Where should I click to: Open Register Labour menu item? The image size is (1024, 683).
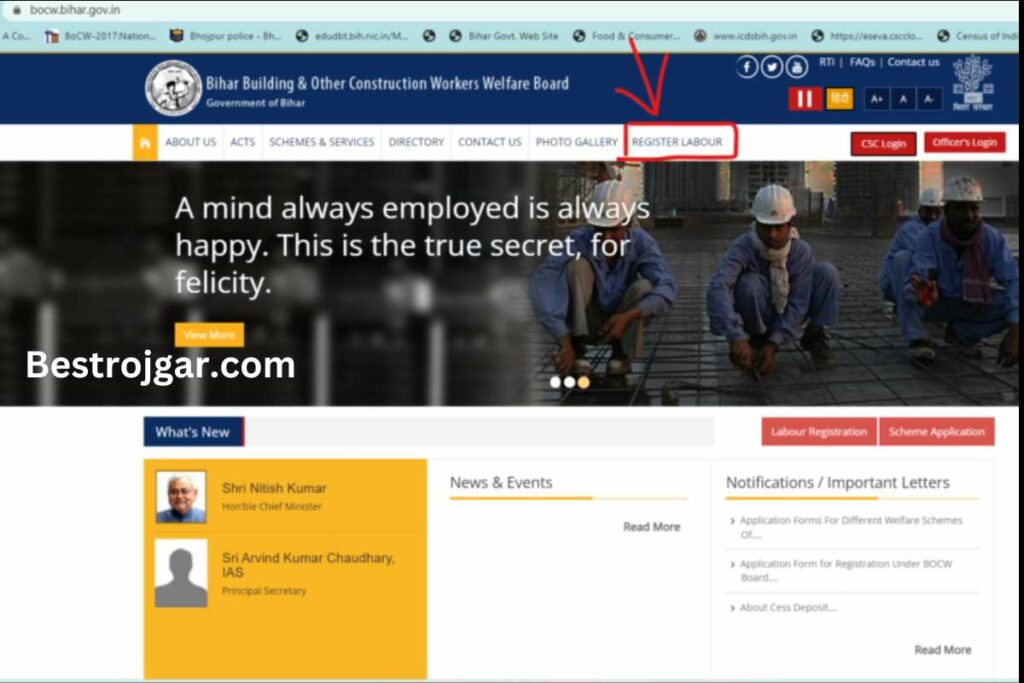677,143
